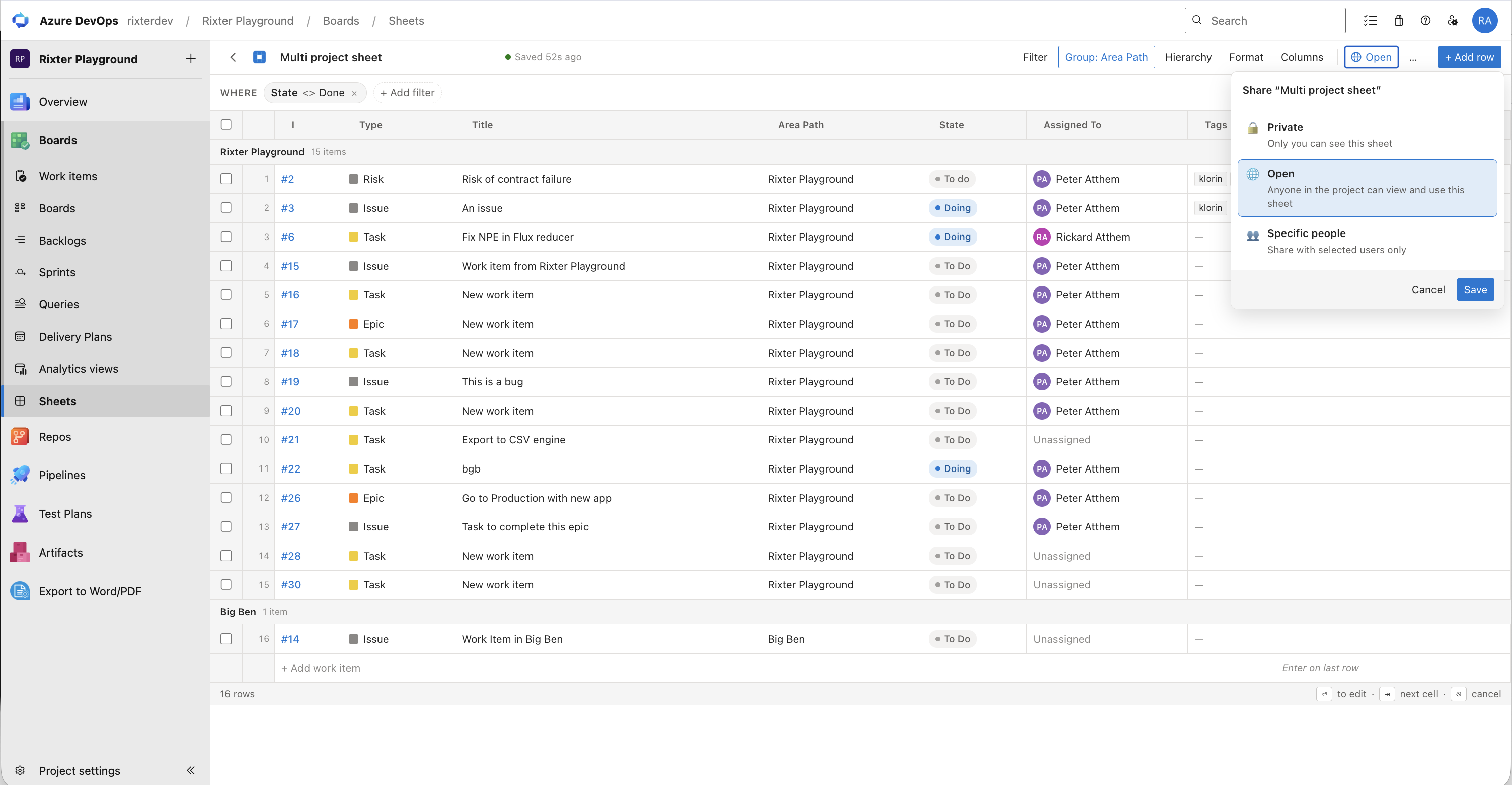Click the + Add row button

coord(1469,57)
